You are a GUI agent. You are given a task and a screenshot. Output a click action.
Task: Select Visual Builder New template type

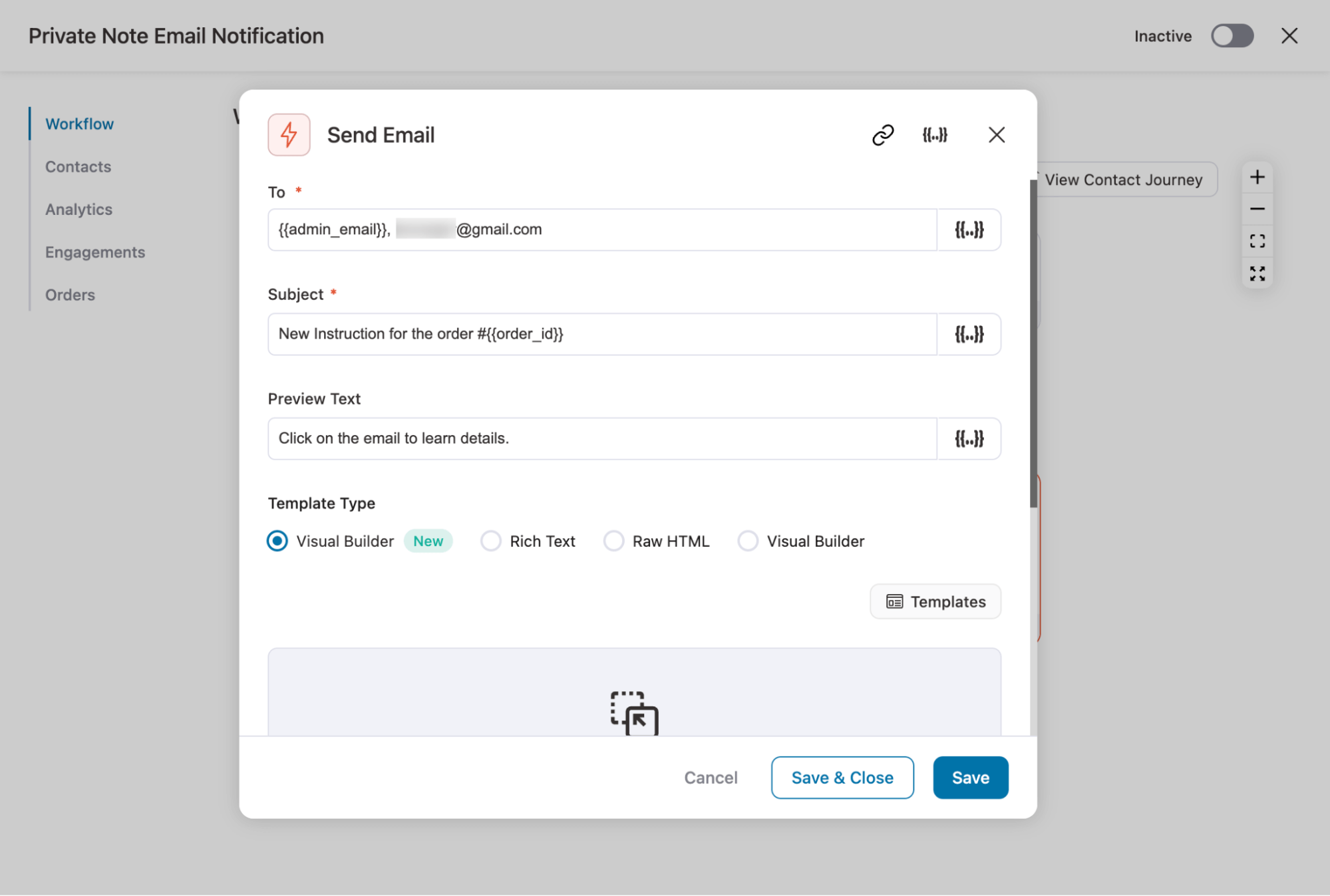pyautogui.click(x=277, y=541)
